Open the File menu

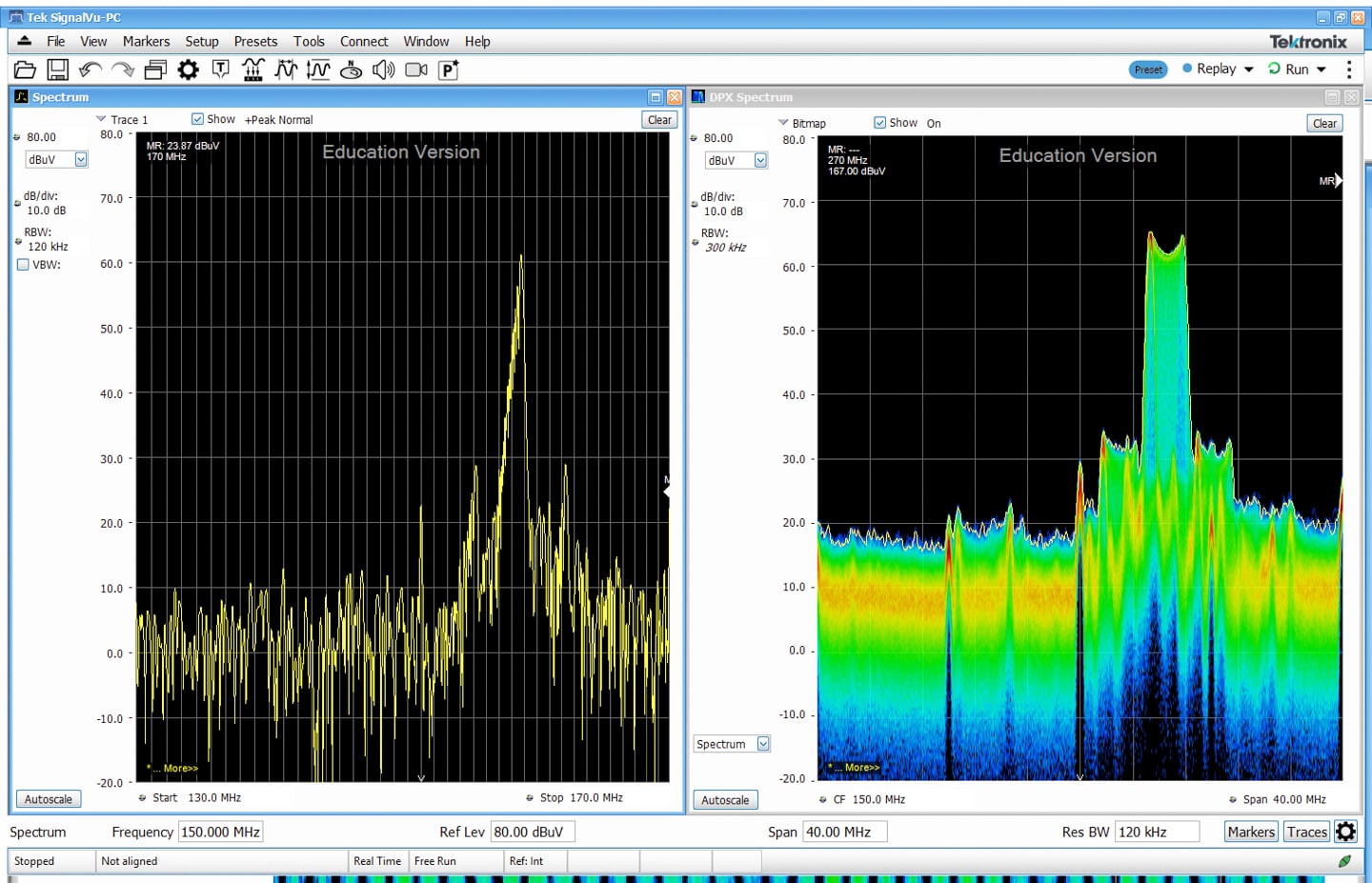point(56,41)
